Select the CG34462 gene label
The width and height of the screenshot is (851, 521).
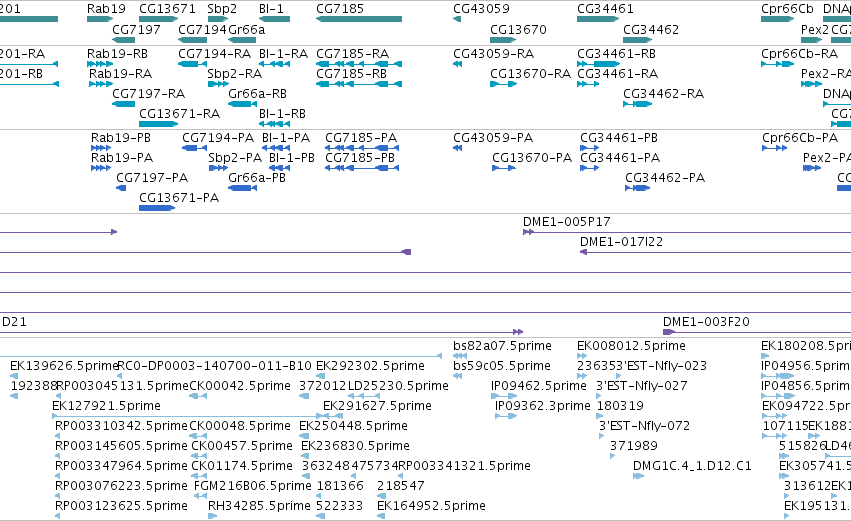(651, 29)
